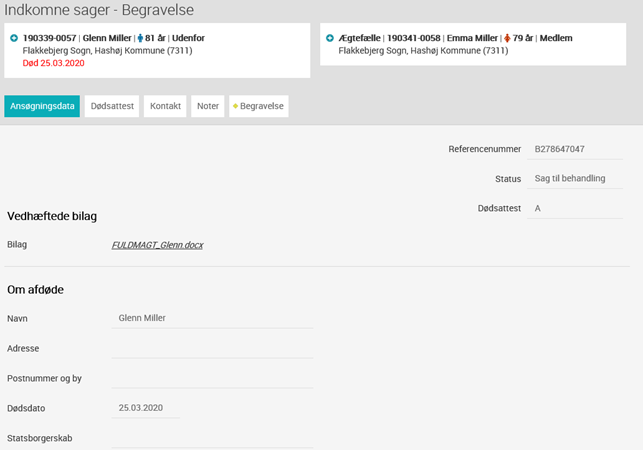Open attachment FULDMAGT_Glenn.docx

(x=157, y=245)
